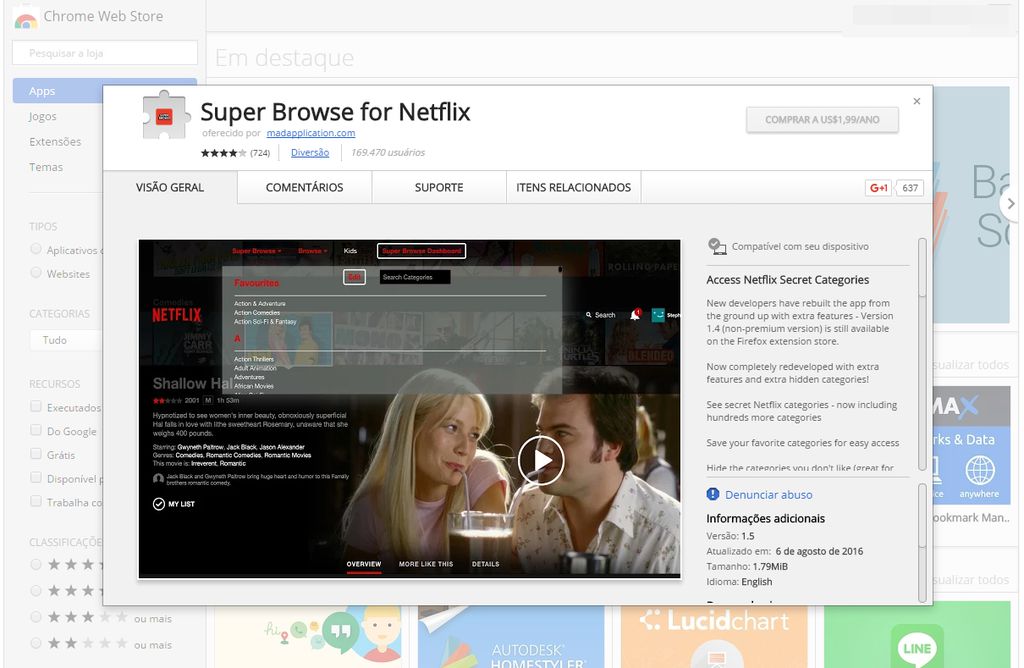Select Apps in the store sidebar
Viewport: 1024px width, 668px height.
coord(59,91)
